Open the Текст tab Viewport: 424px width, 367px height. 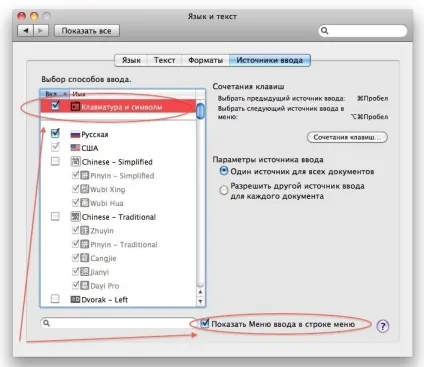[x=164, y=60]
